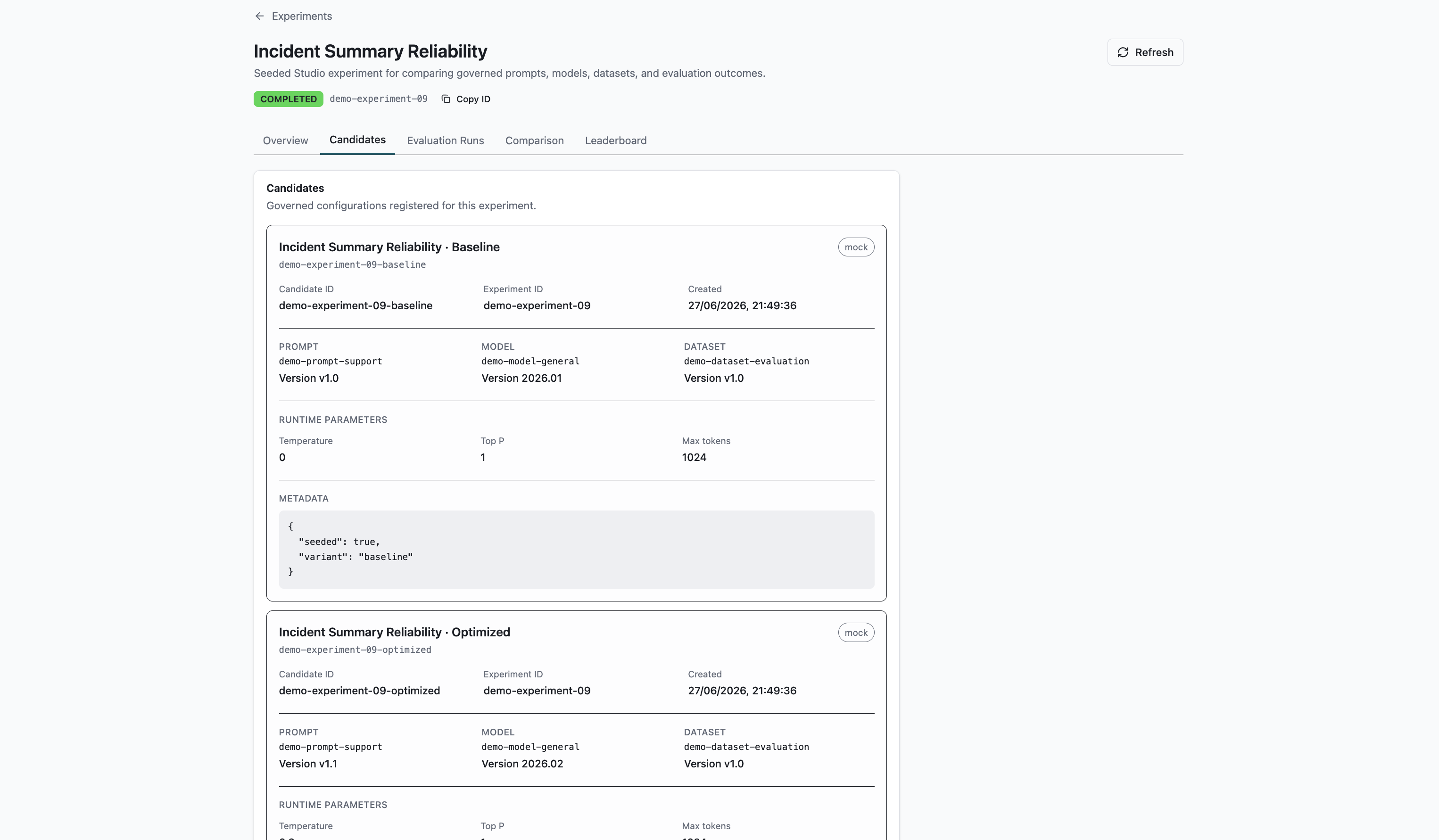This screenshot has width=1439, height=840.
Task: Click Version v1.0 under Optimized DATASET
Action: click(x=714, y=764)
